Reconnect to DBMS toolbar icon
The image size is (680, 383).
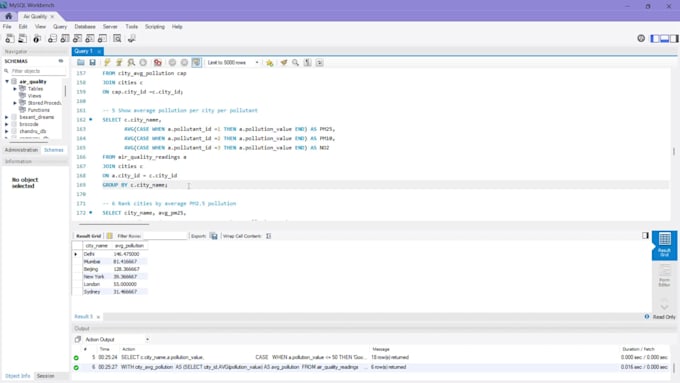(x=131, y=39)
